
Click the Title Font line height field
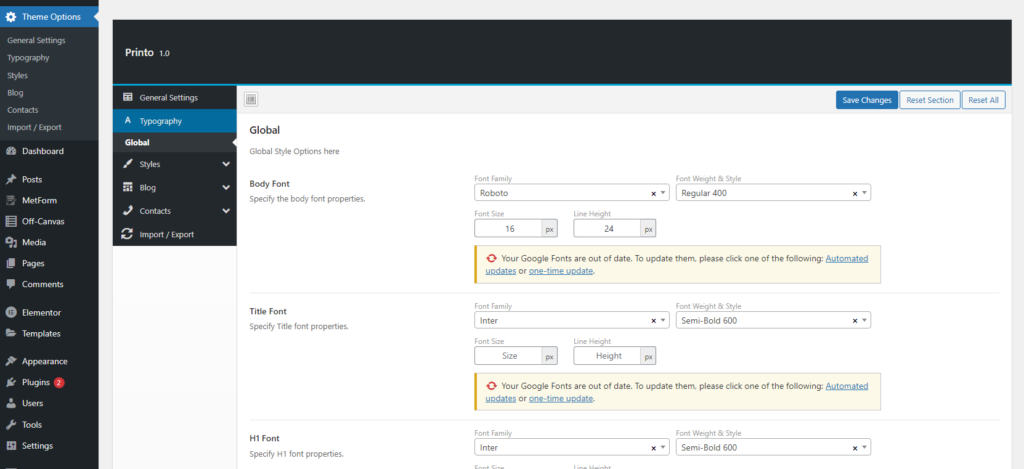[607, 356]
